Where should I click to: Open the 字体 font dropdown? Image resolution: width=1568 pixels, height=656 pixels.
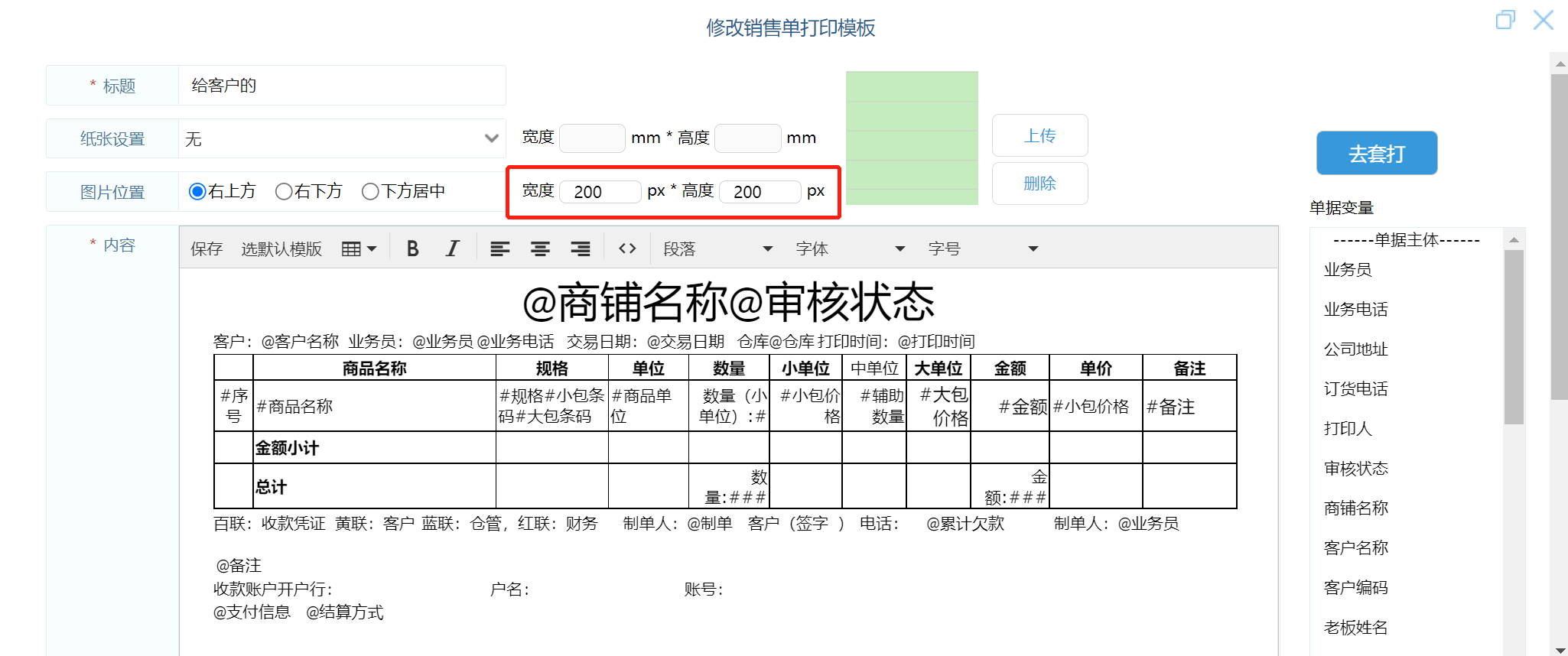tap(850, 248)
